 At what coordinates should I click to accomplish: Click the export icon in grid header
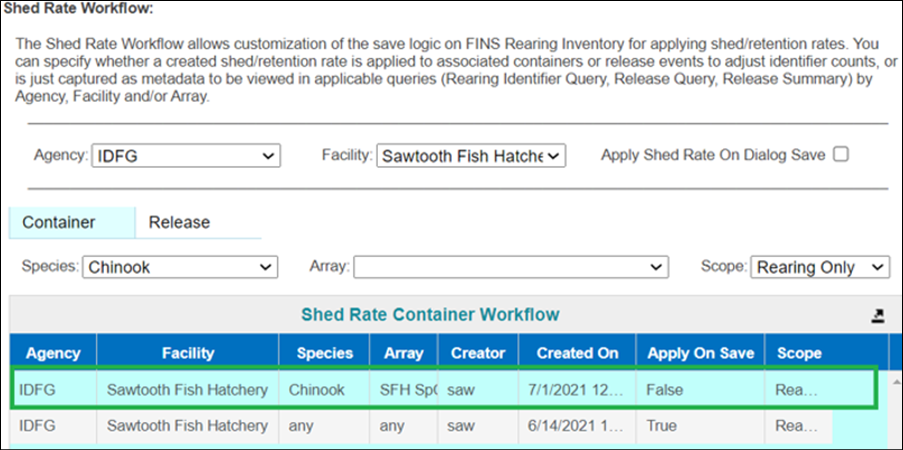[878, 316]
